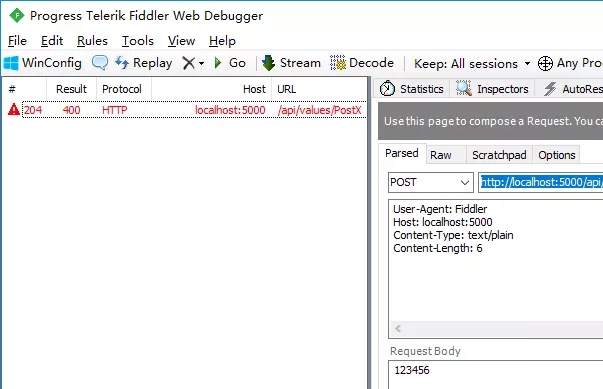Screen dimensions: 603x389
Task: Click the speech bubble comment icon
Action: pyautogui.click(x=100, y=62)
